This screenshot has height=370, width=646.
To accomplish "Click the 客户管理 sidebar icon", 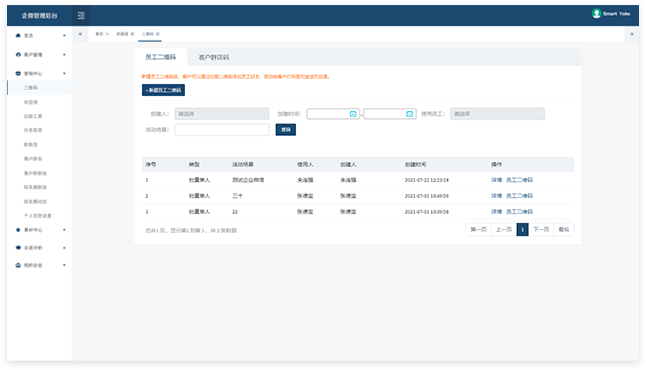I will pyautogui.click(x=18, y=54).
